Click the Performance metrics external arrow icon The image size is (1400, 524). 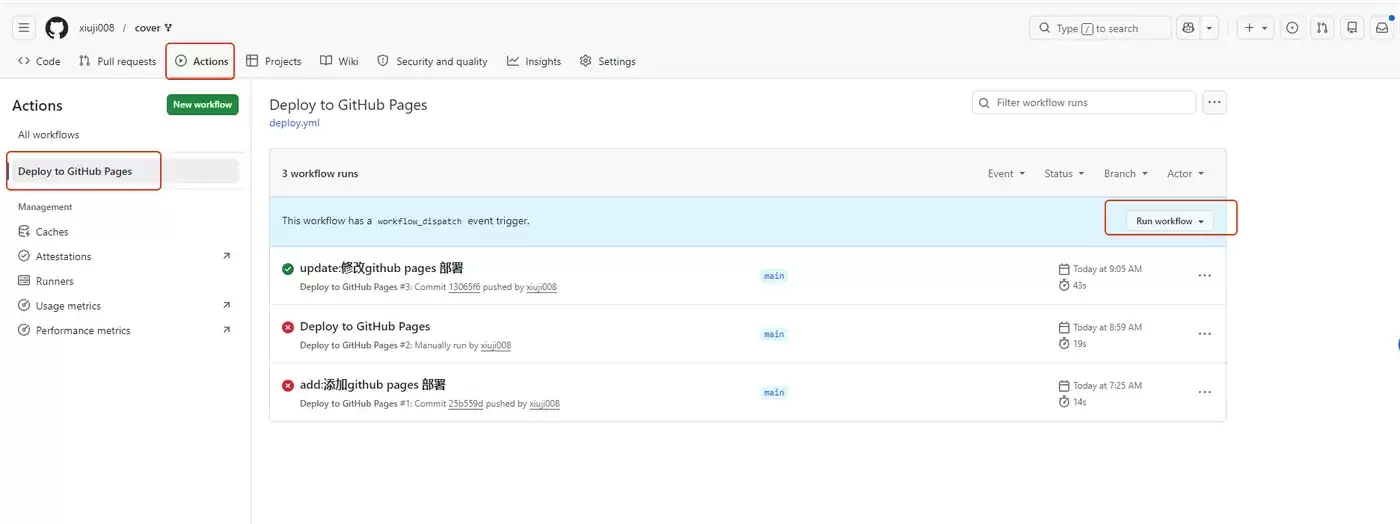226,330
